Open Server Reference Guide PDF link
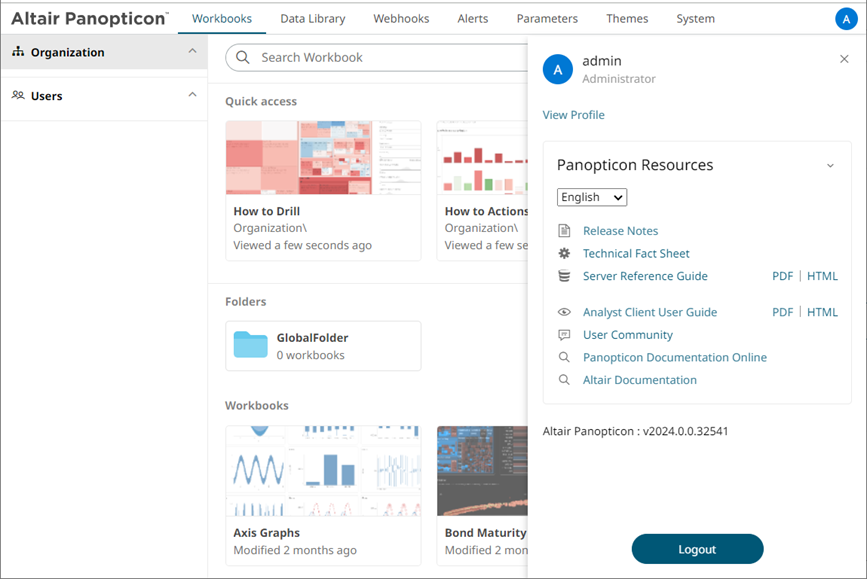This screenshot has height=579, width=867. pyautogui.click(x=782, y=276)
